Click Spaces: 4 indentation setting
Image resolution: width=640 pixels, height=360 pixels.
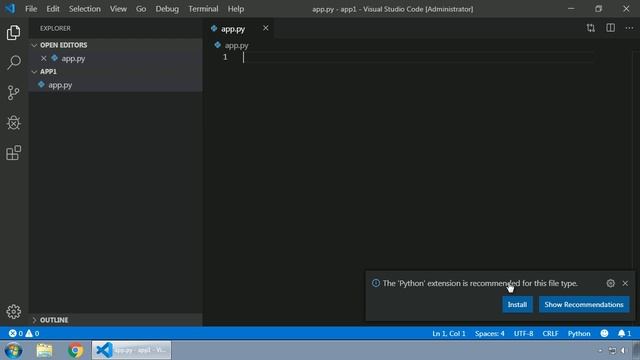pos(489,333)
